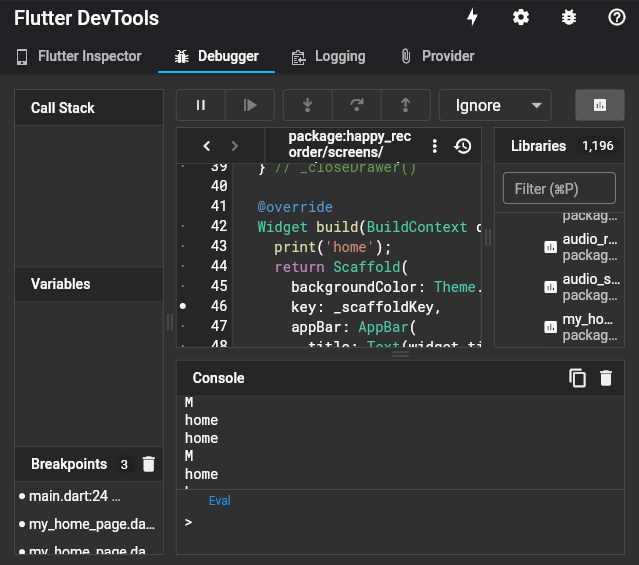Toggle breakpoint on line 46
639x565 pixels.
pos(183,306)
